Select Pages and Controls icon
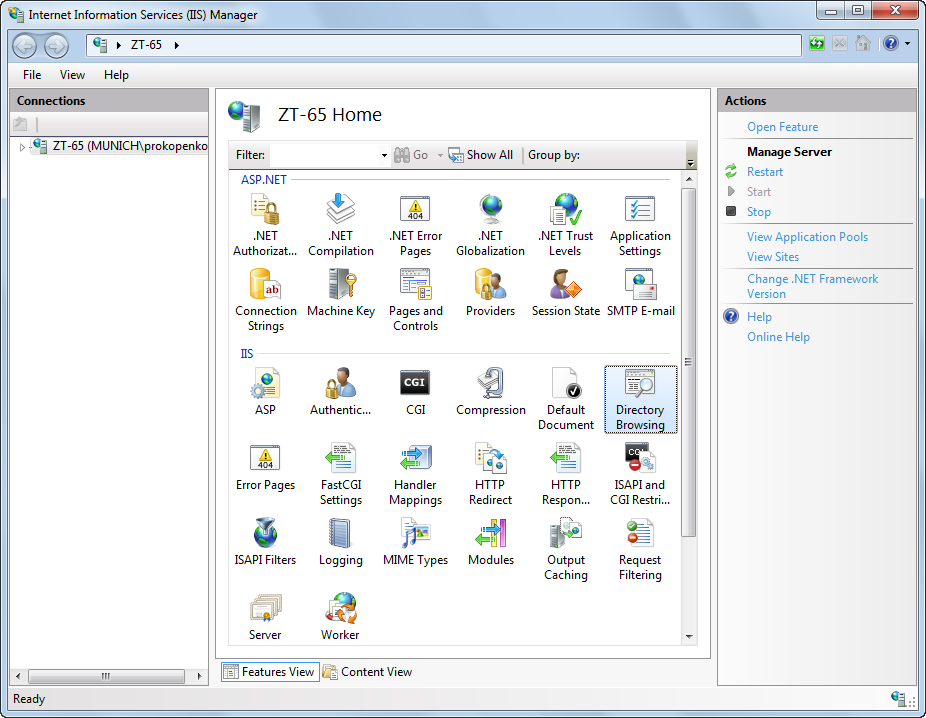Image resolution: width=926 pixels, height=718 pixels. [x=415, y=300]
